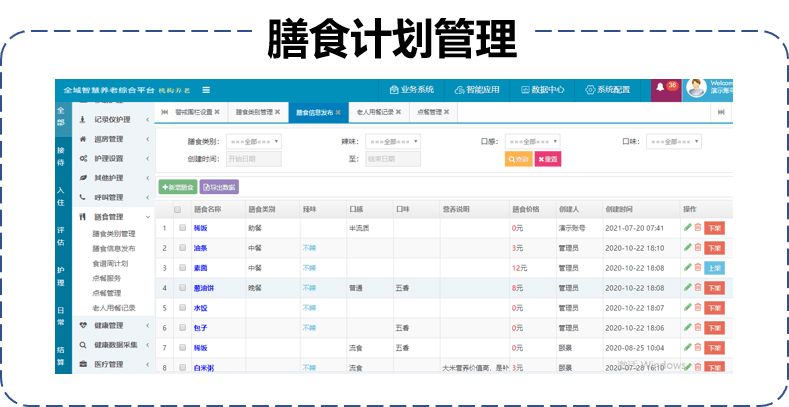789x407 pixels.
Task: Click the green edit pencil for 油条
Action: 687,247
